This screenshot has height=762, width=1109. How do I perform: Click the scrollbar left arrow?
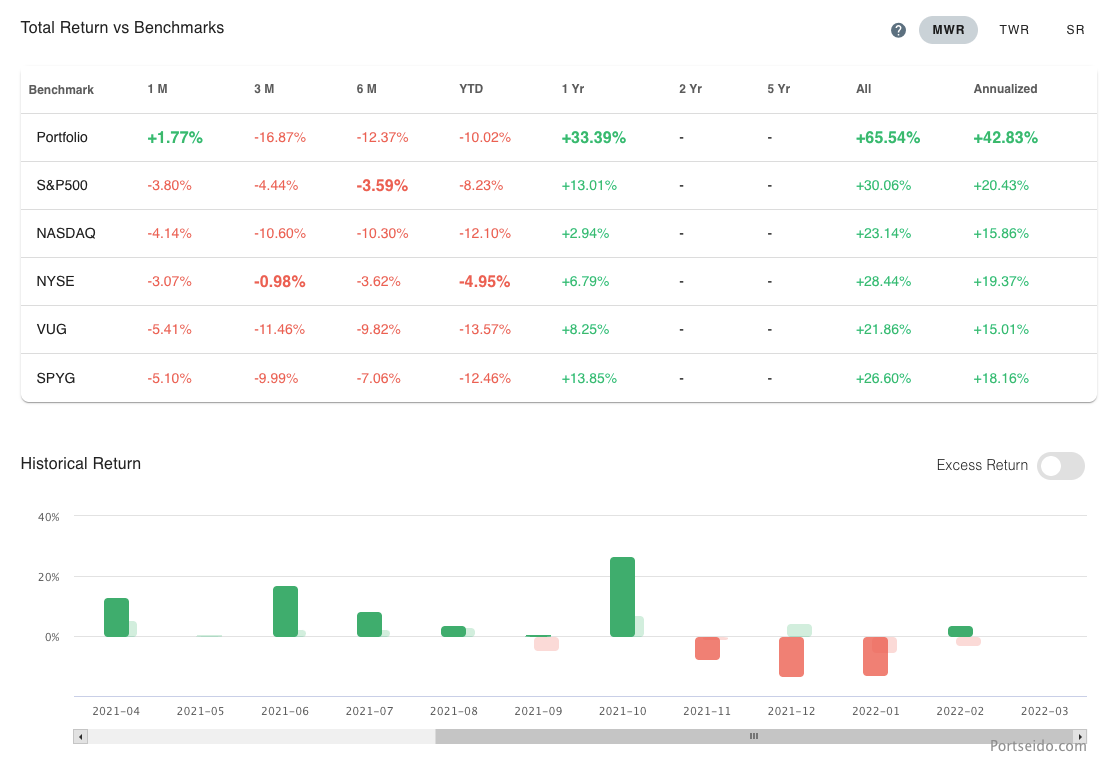pos(80,736)
